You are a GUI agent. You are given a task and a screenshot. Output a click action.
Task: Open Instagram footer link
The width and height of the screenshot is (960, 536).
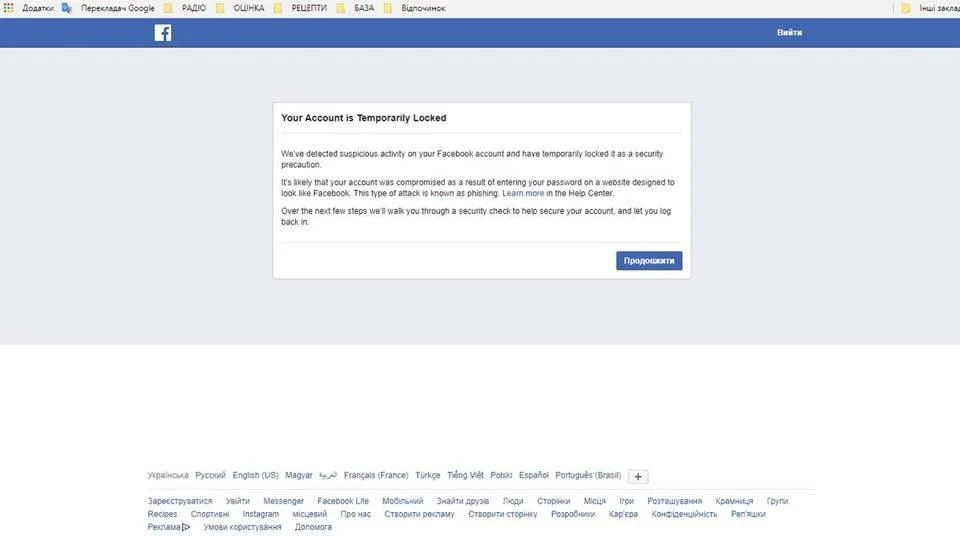tap(261, 514)
